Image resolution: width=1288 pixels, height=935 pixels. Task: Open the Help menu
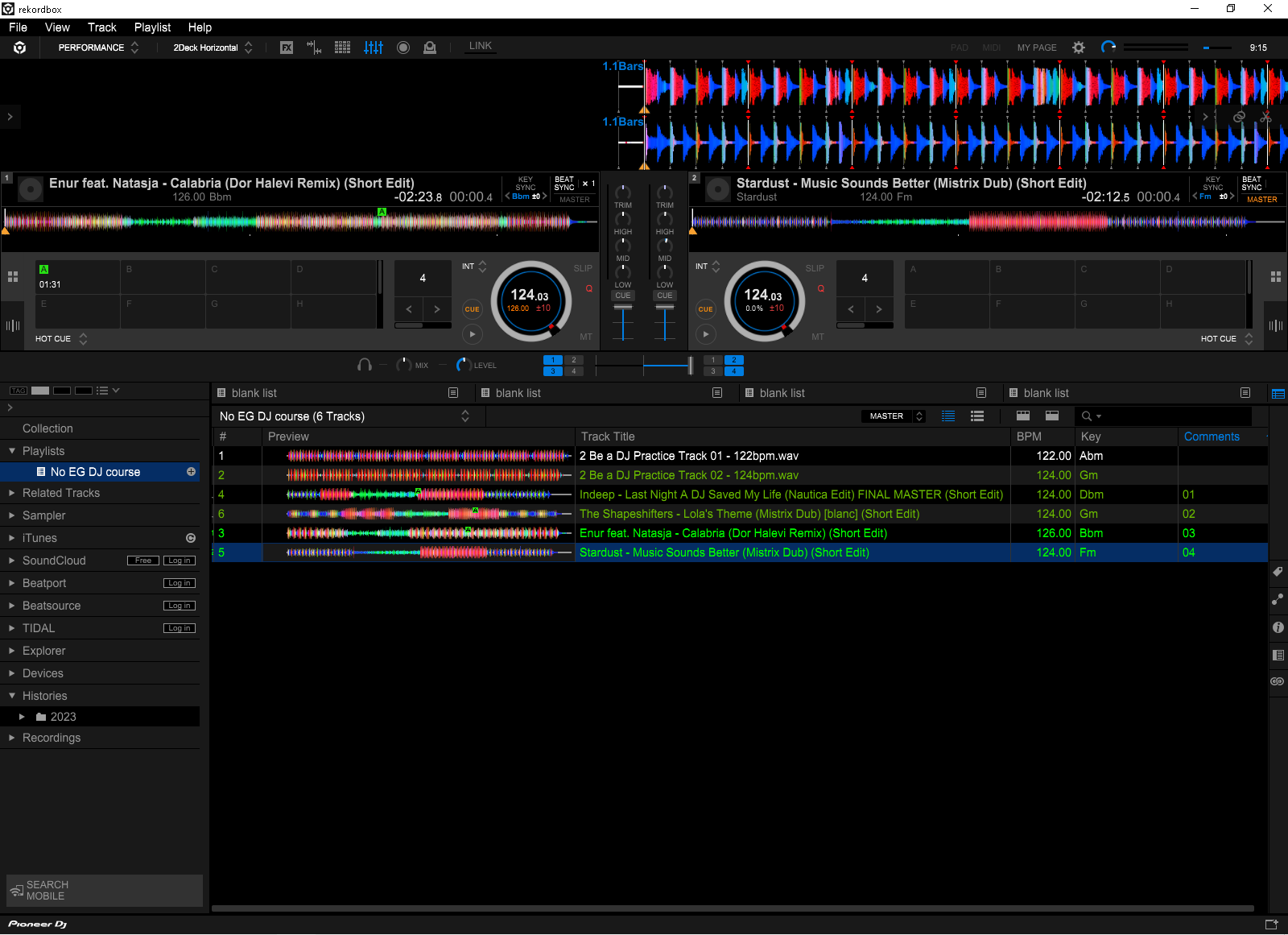(x=200, y=27)
